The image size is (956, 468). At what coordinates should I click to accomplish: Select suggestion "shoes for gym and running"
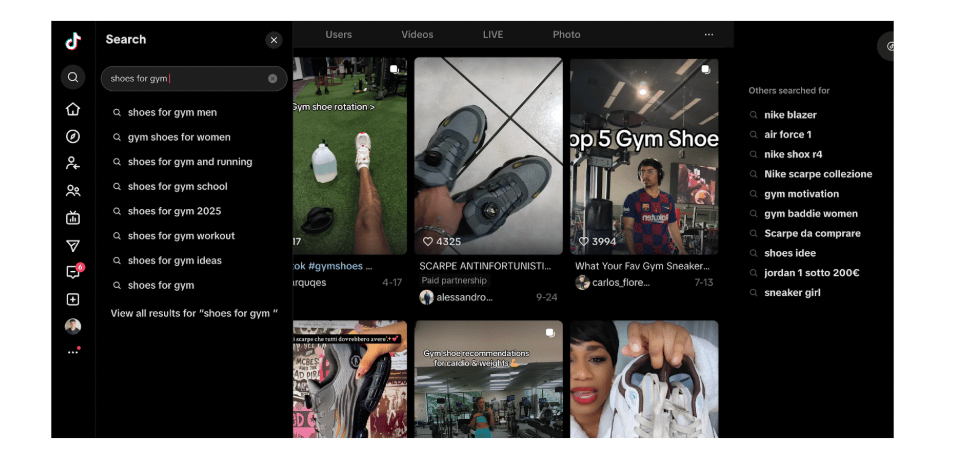click(189, 162)
